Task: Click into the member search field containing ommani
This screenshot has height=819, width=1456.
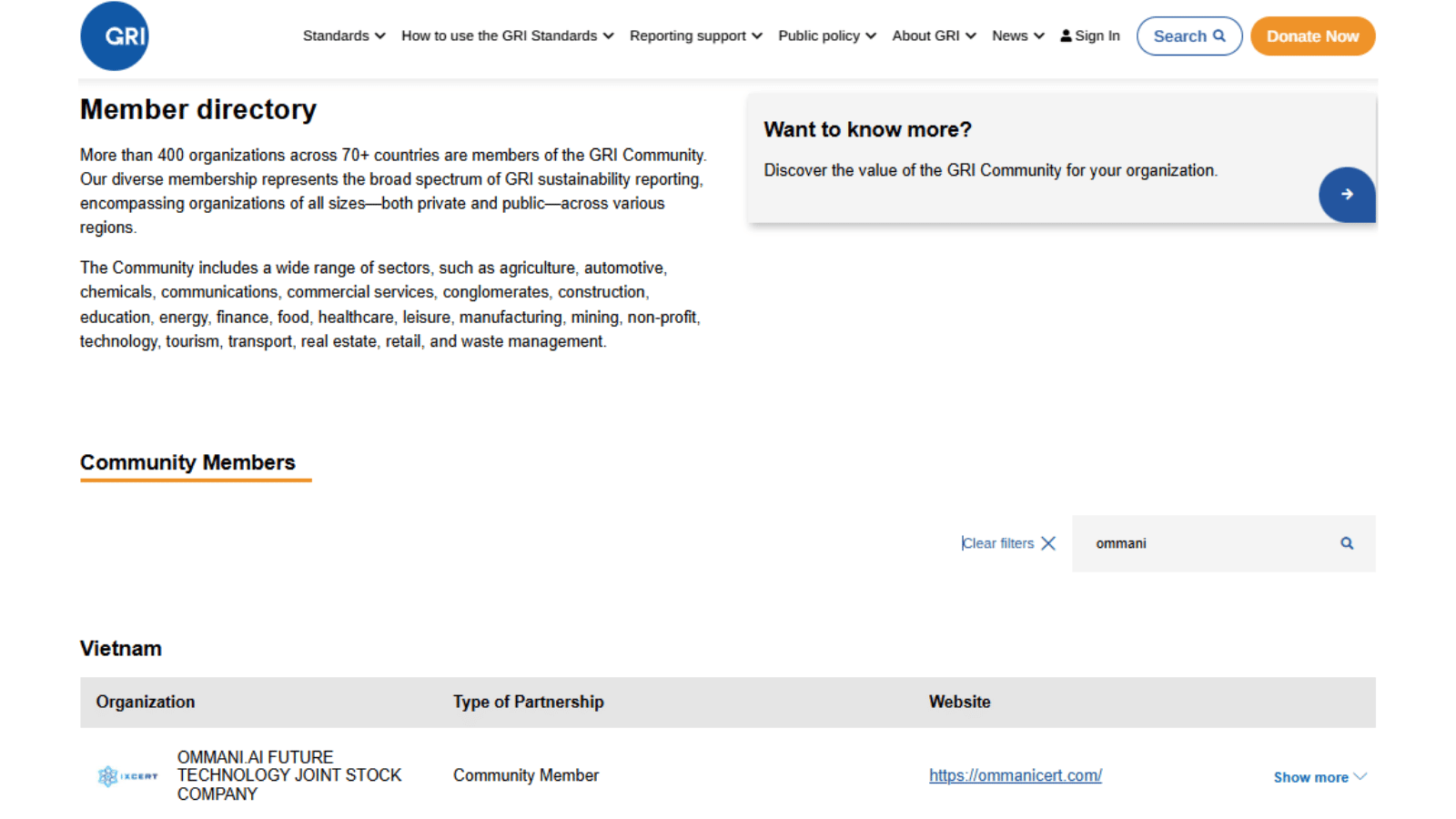Action: 1201,543
